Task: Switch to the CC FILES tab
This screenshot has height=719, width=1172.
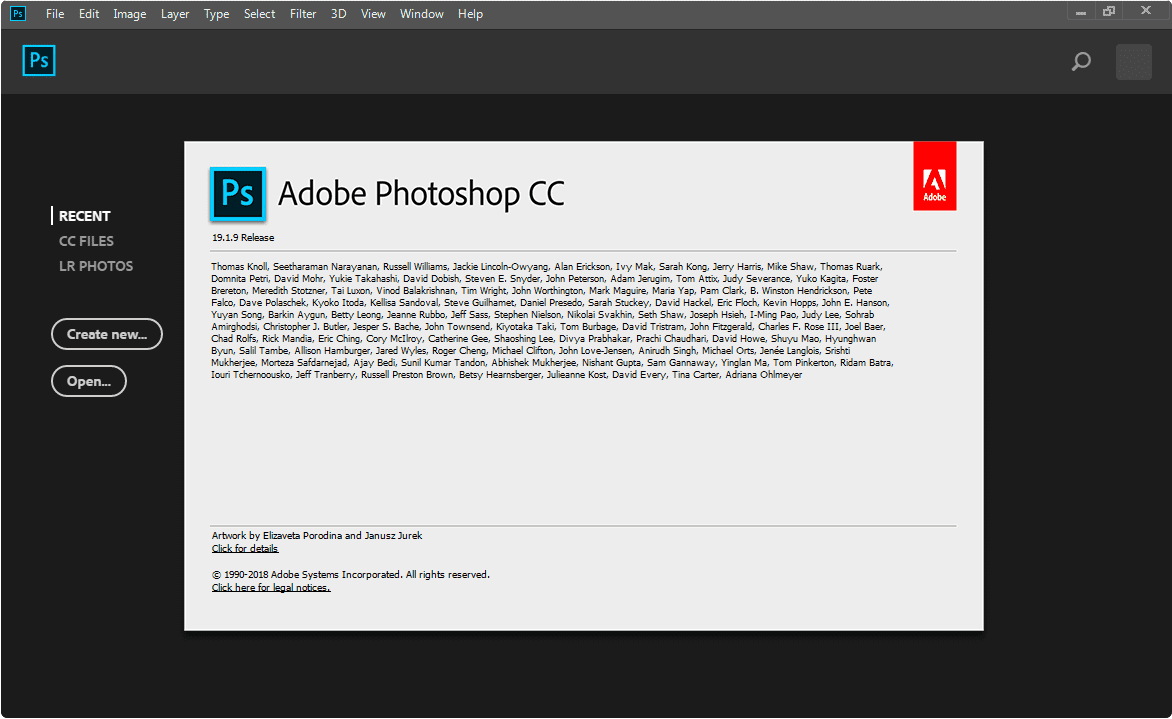Action: click(x=86, y=241)
